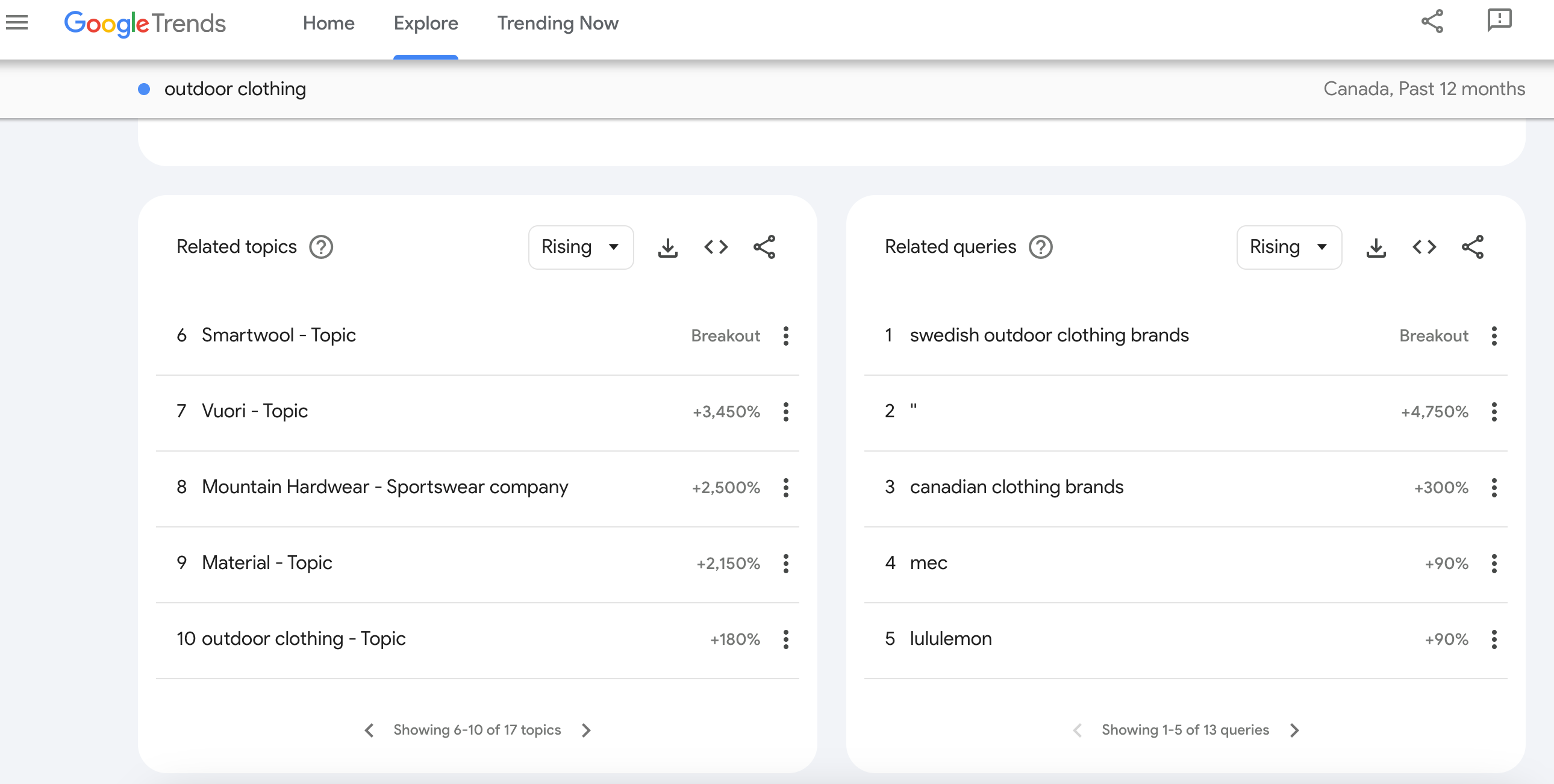Open more options for swedish outdoor clothing brands
1554x784 pixels.
click(1494, 336)
